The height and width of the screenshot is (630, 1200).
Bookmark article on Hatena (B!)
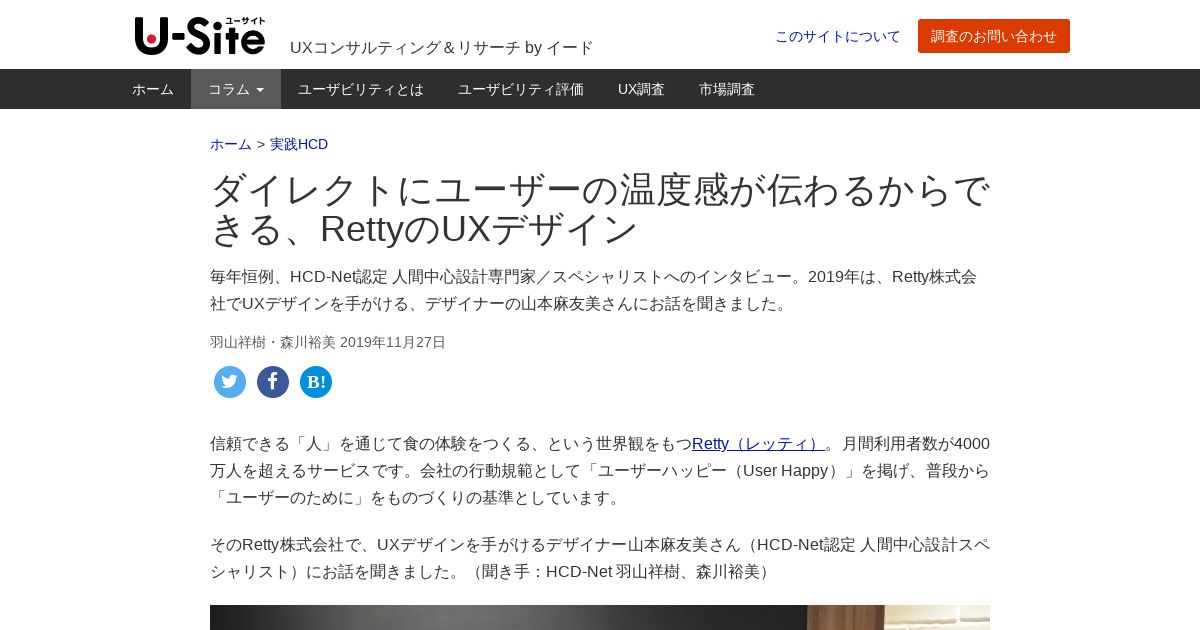pos(316,382)
